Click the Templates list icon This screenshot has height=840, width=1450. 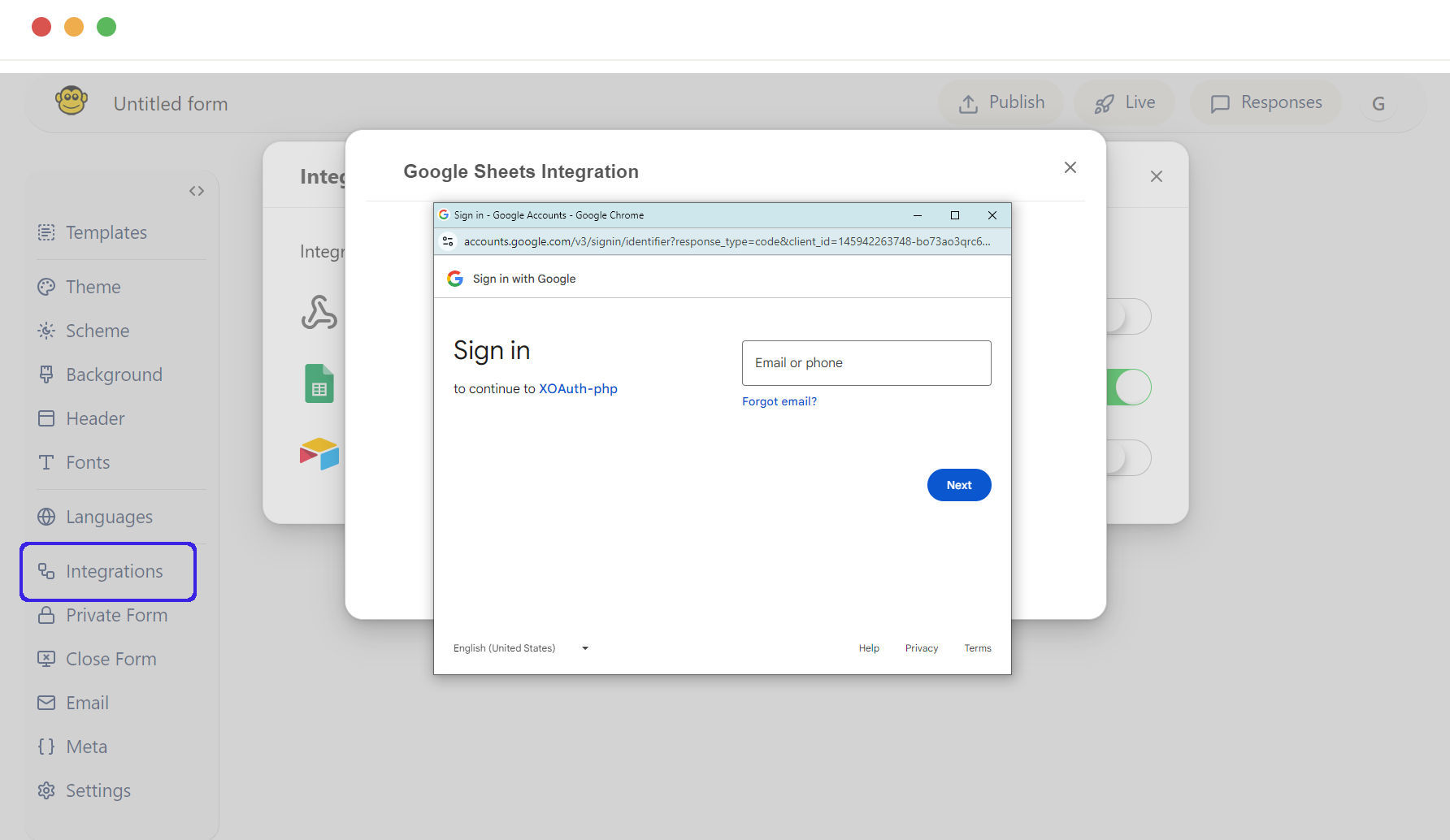click(x=46, y=232)
